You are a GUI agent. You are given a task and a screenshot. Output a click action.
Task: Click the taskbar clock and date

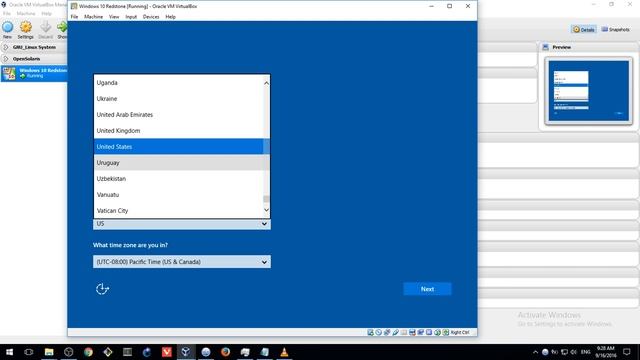click(605, 352)
